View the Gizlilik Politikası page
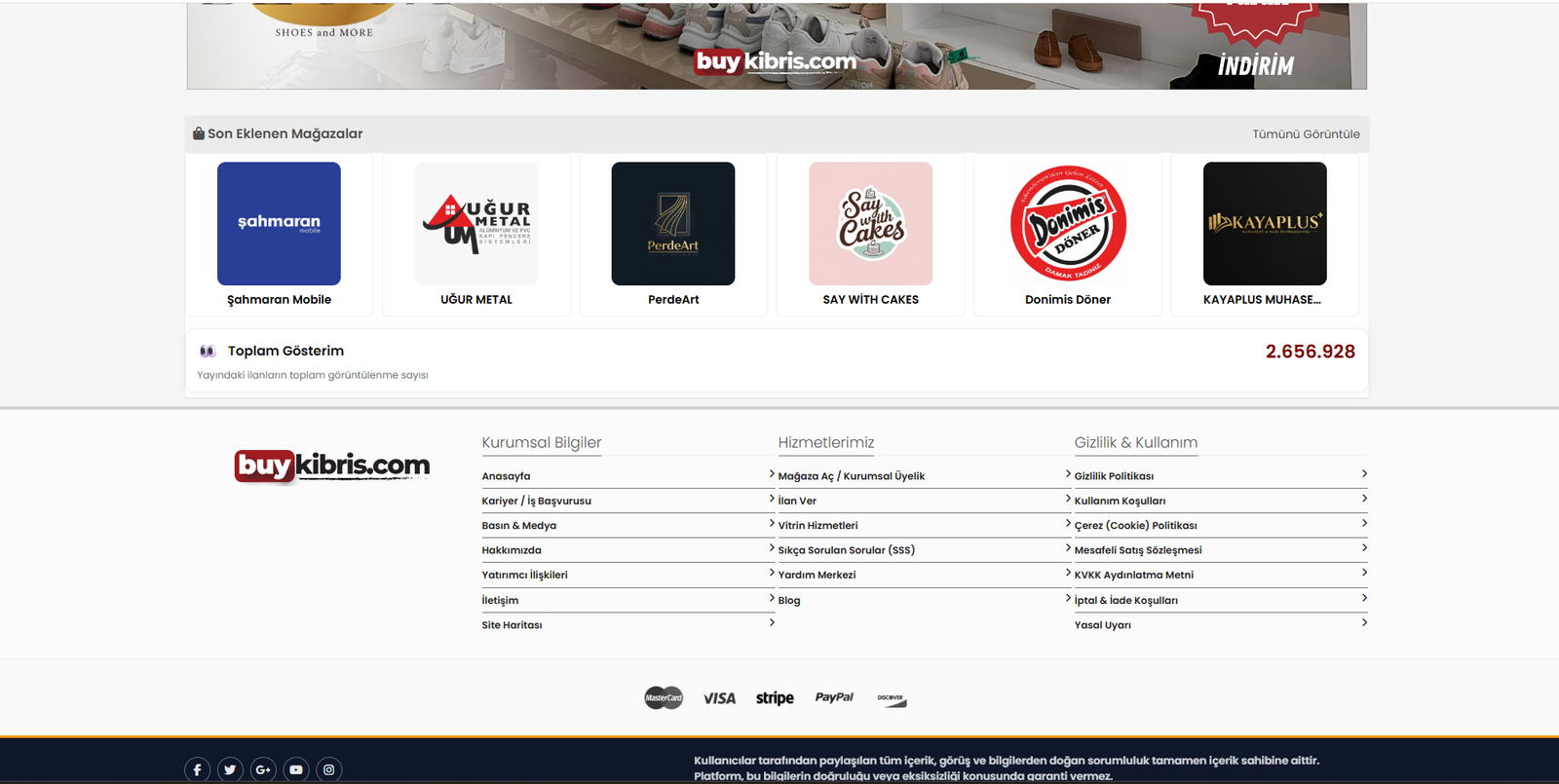Viewport: 1559px width, 784px height. pos(1114,476)
